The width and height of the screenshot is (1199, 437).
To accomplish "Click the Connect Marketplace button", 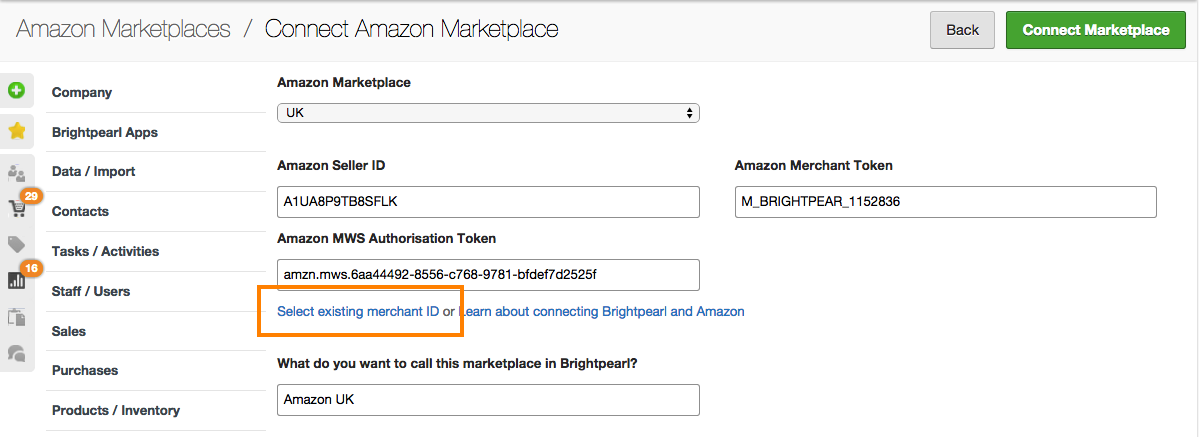I will coord(1096,30).
